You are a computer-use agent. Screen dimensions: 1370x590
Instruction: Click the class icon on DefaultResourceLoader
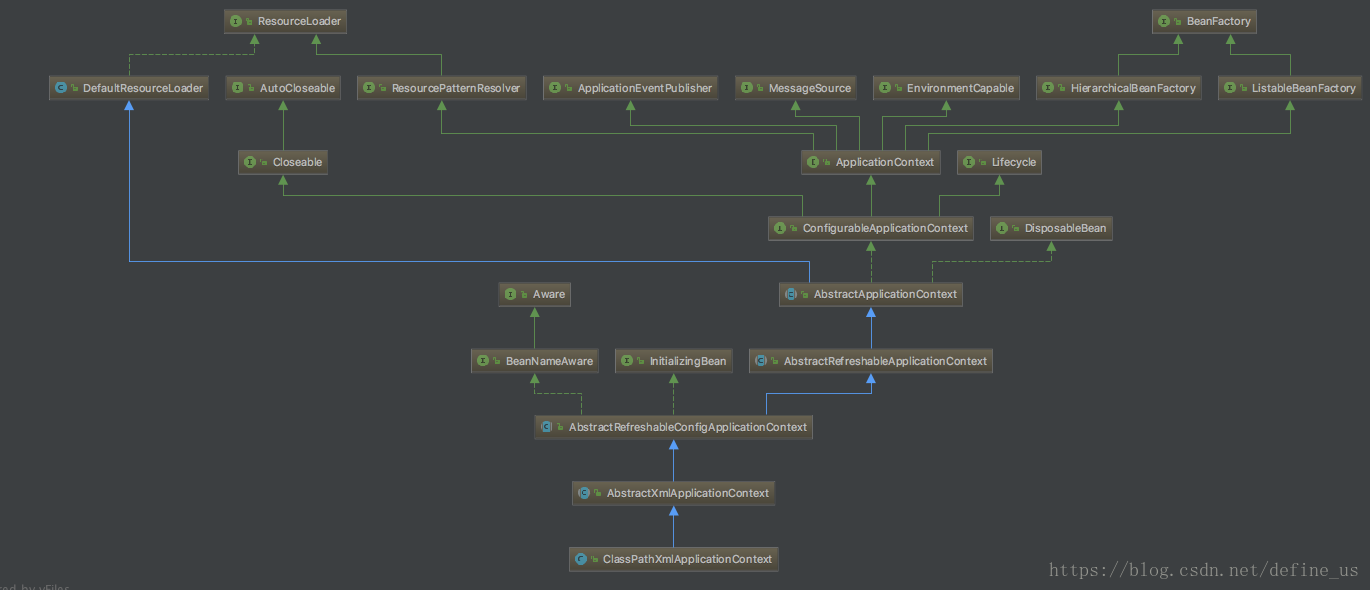61,88
